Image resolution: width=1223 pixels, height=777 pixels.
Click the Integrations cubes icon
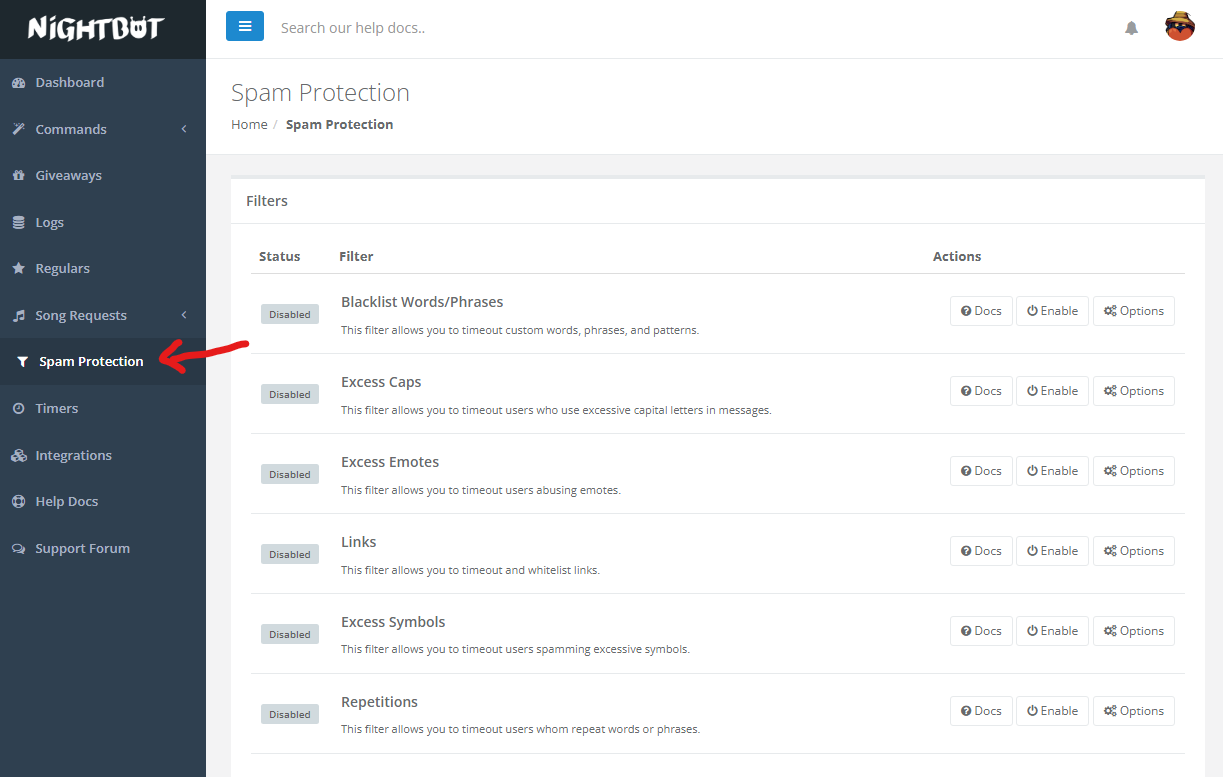pyautogui.click(x=18, y=456)
